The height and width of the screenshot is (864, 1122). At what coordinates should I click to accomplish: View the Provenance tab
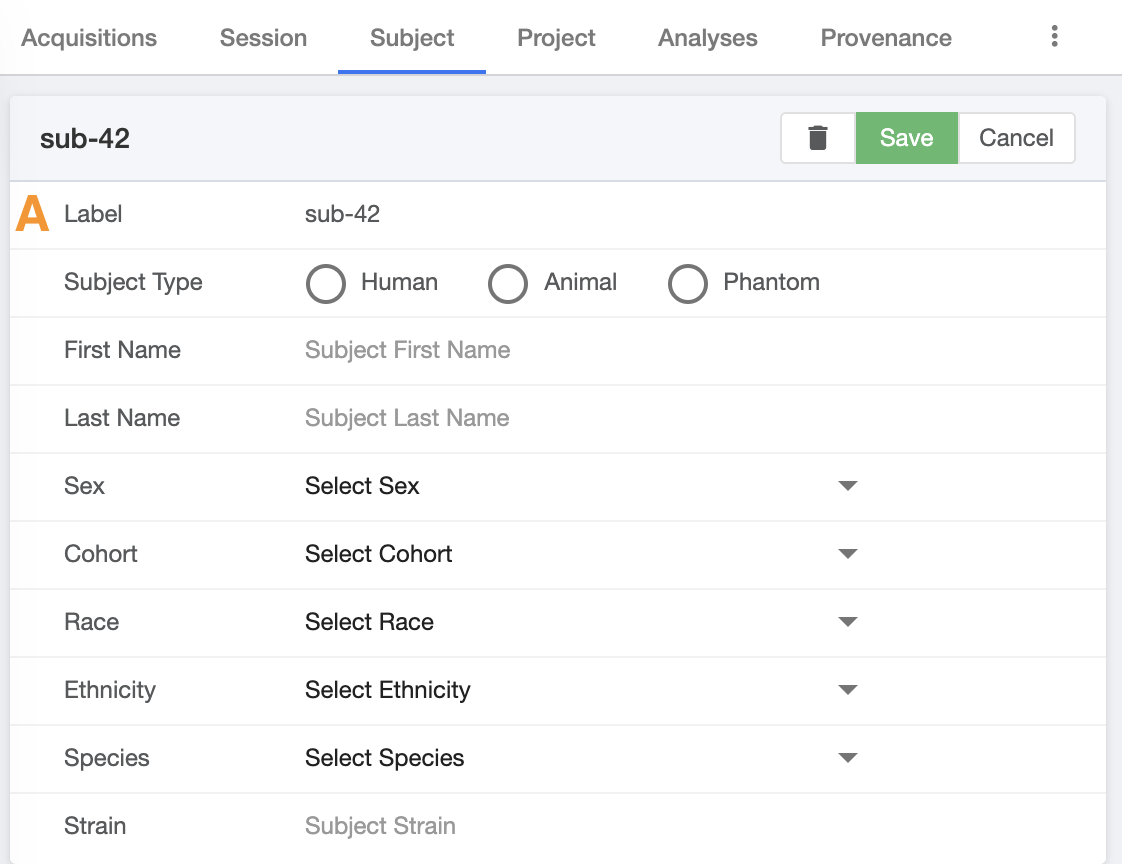click(886, 37)
